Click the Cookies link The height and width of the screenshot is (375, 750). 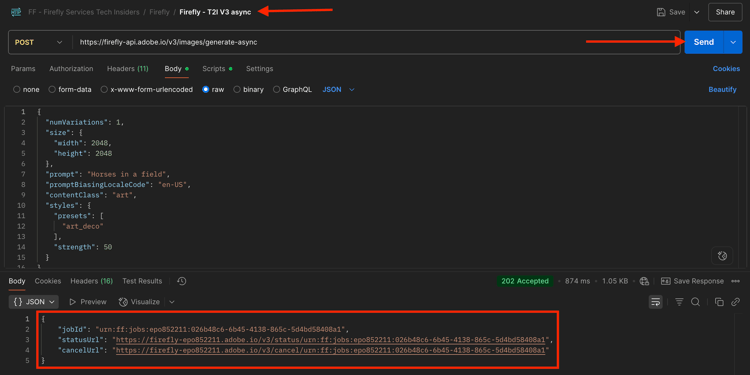726,69
